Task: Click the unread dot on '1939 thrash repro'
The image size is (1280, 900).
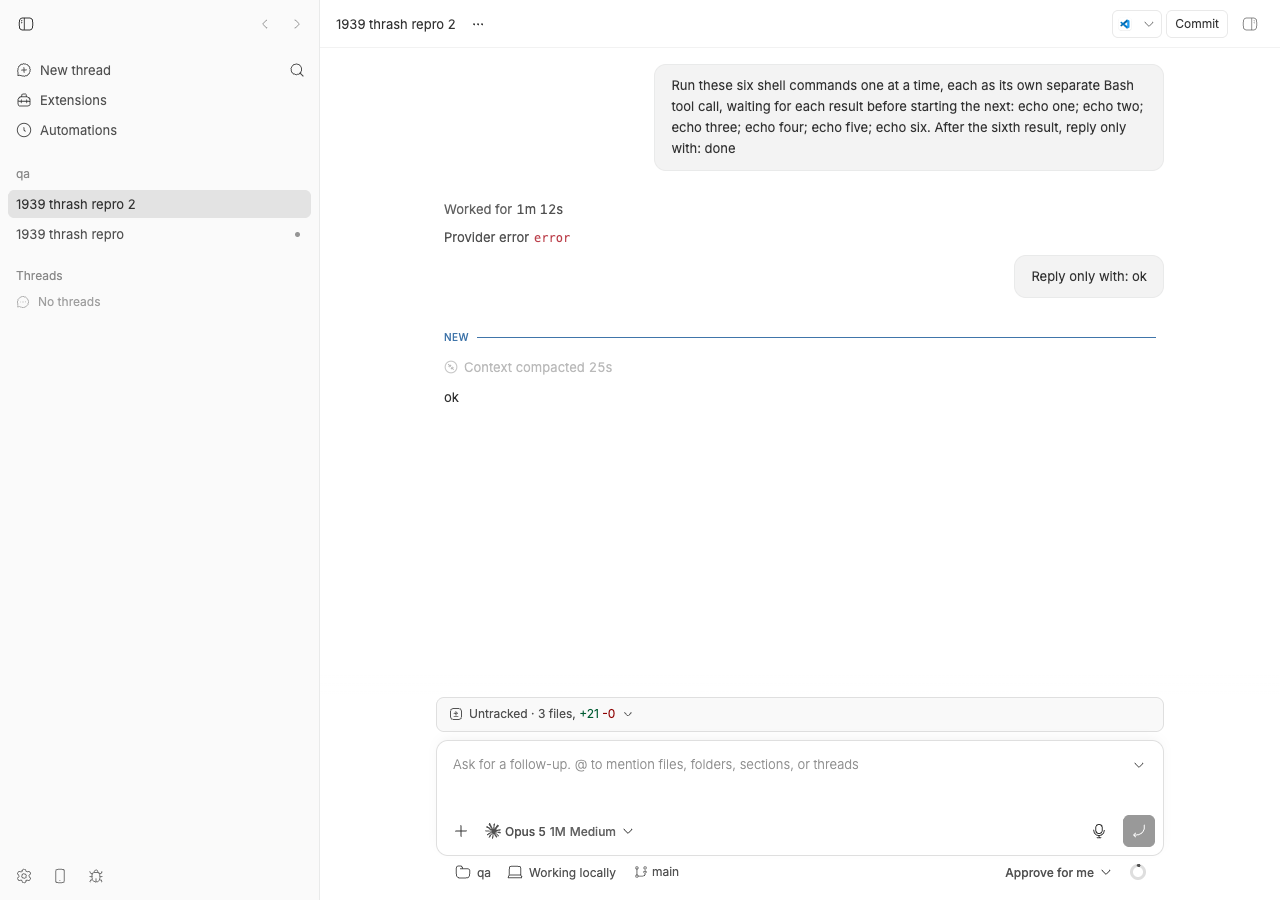Action: coord(297,234)
